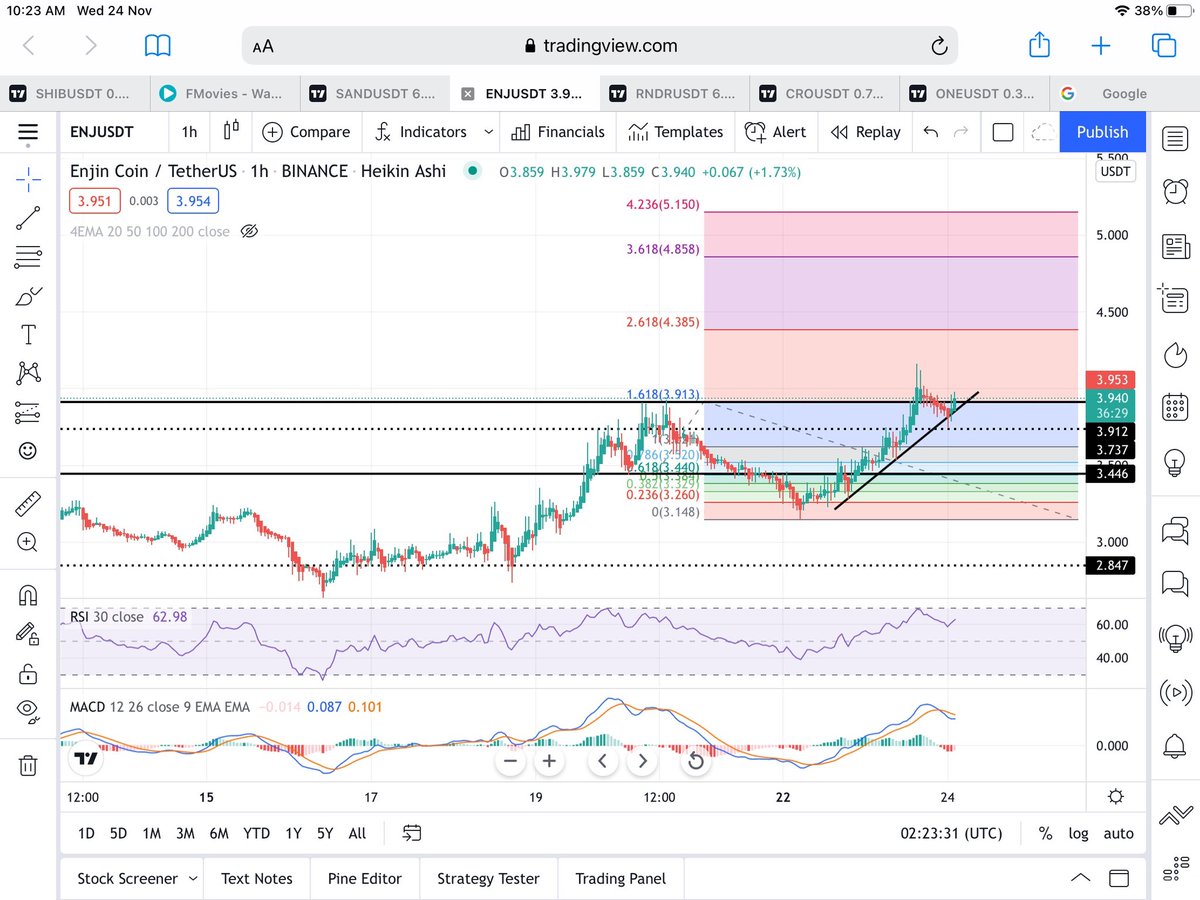Select the trend line drawing tool
The width and height of the screenshot is (1200, 900).
(x=28, y=219)
